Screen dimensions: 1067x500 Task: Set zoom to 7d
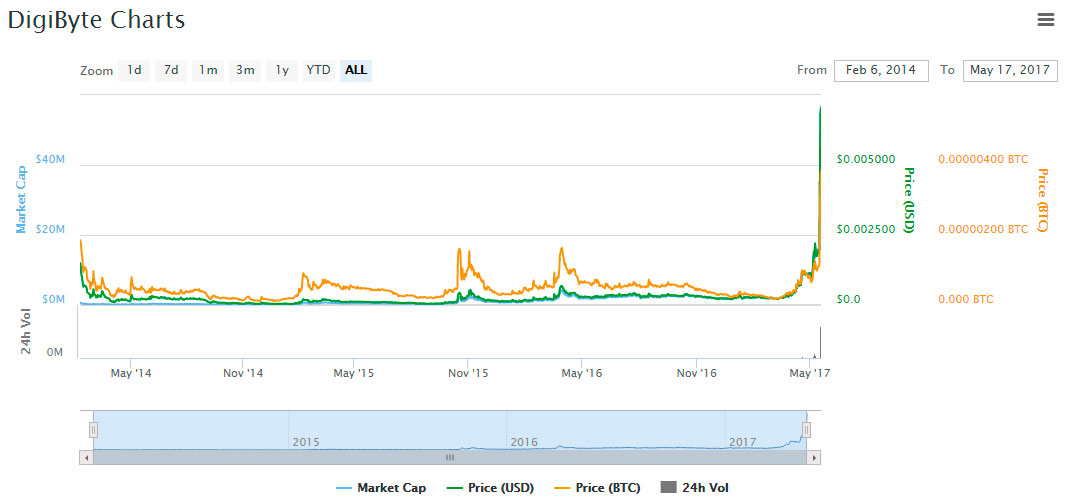[171, 70]
